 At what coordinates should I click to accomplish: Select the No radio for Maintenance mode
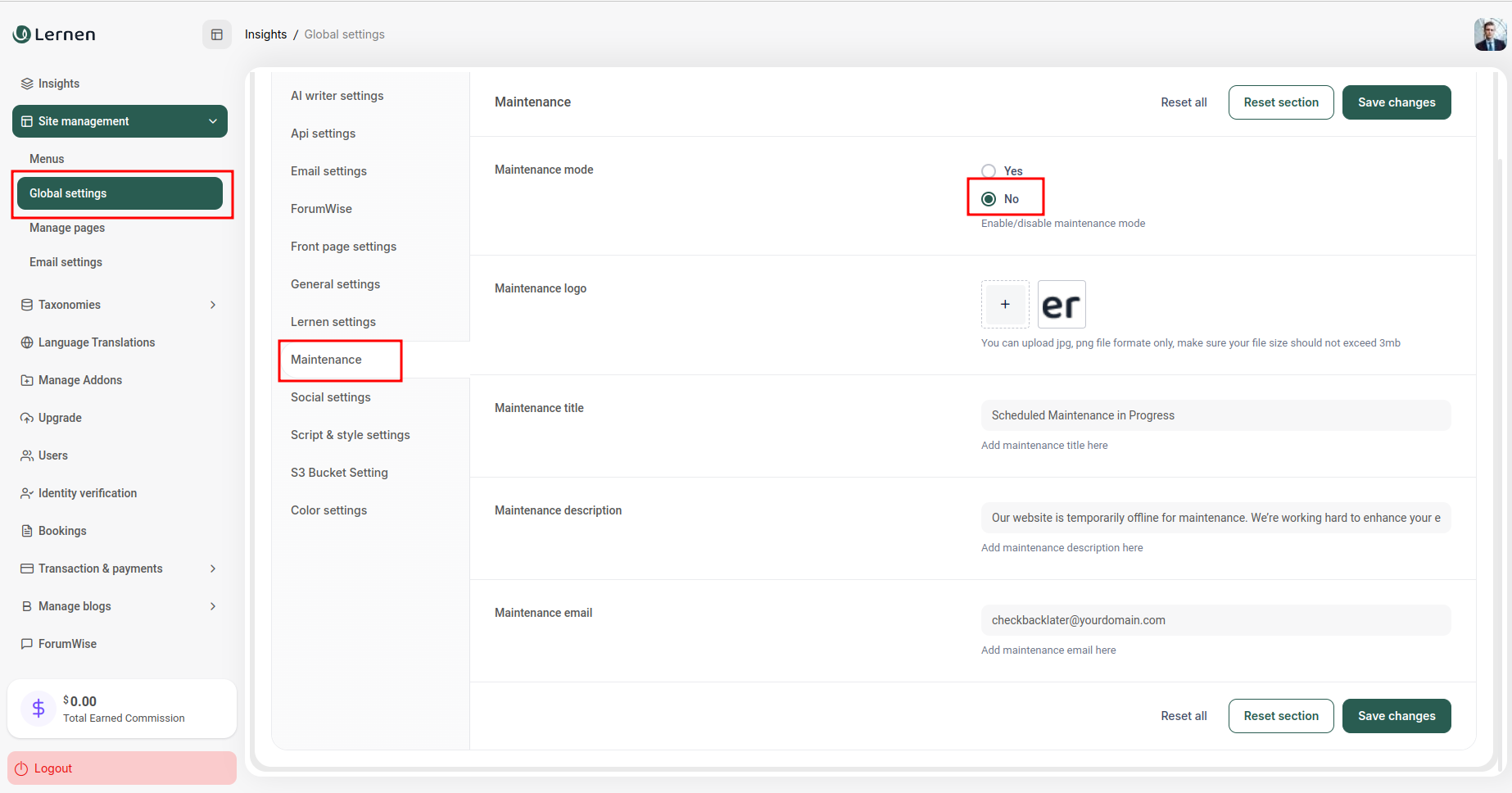coord(989,198)
